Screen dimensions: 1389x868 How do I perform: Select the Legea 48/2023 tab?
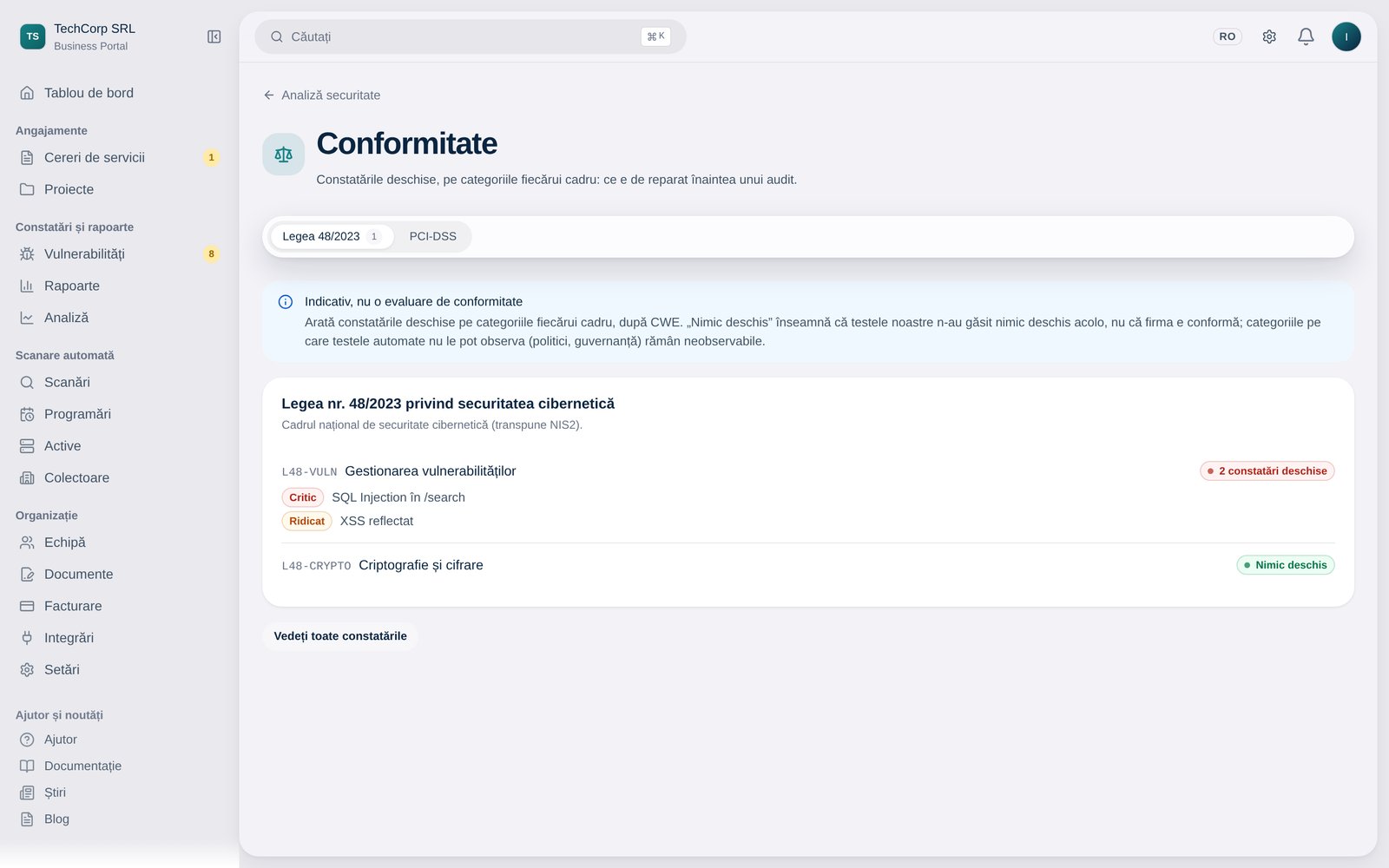click(x=332, y=236)
